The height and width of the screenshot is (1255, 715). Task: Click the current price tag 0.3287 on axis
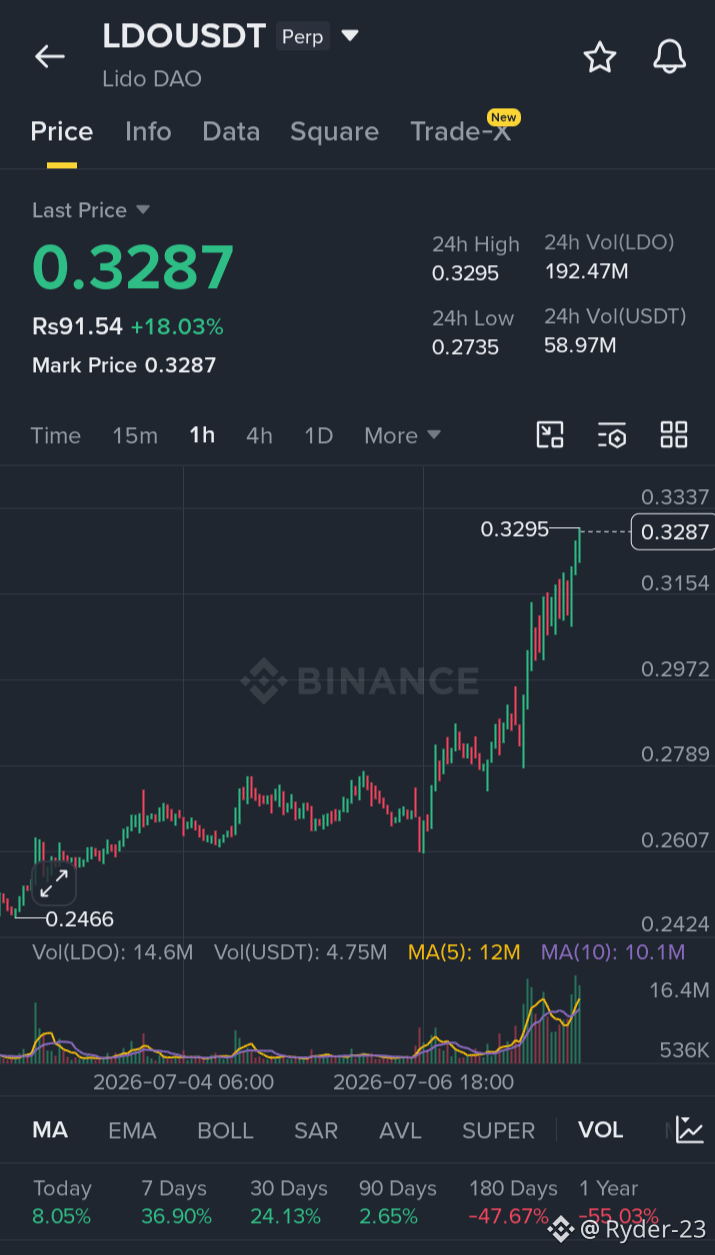[674, 531]
